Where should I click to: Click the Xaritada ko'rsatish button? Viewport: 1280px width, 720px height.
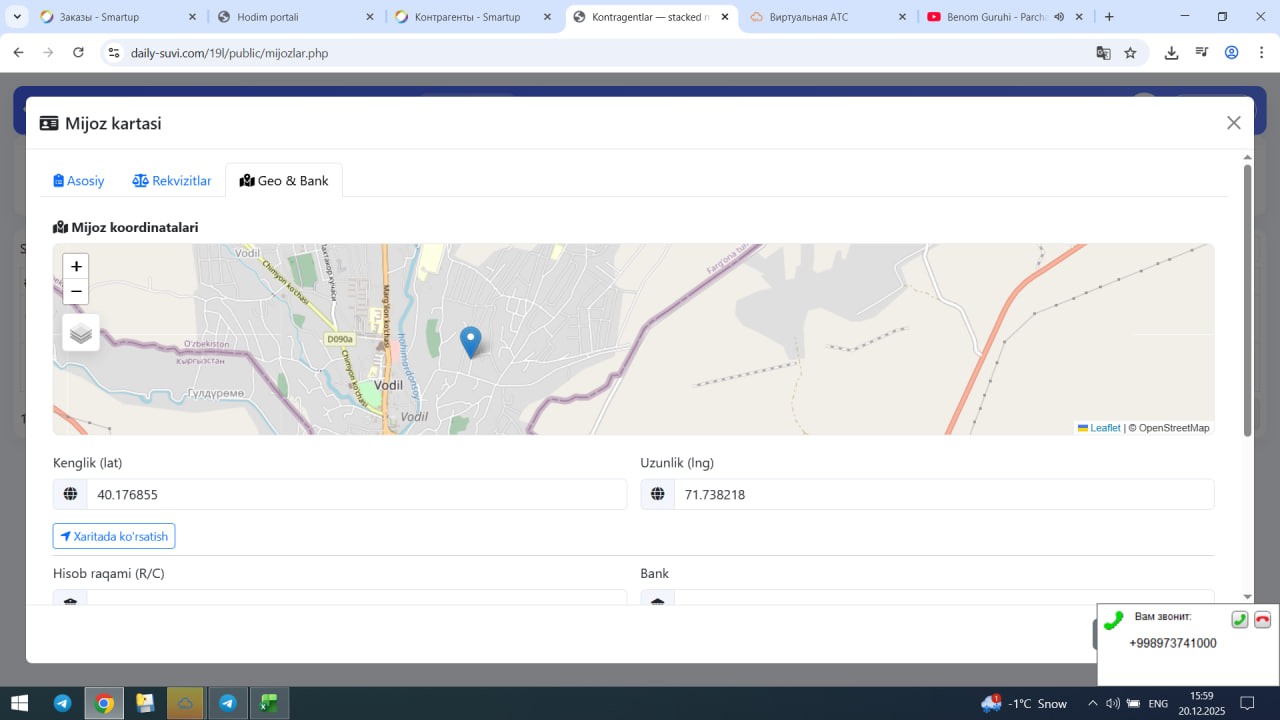(114, 536)
